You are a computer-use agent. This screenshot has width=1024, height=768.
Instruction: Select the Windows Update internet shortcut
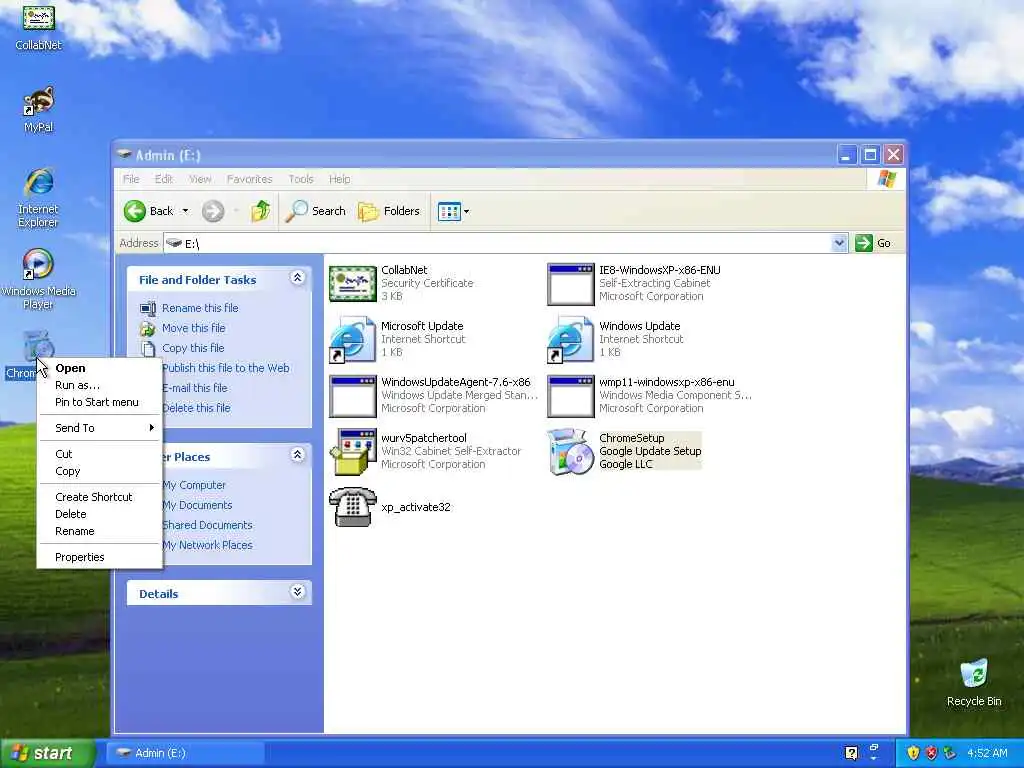tap(570, 340)
